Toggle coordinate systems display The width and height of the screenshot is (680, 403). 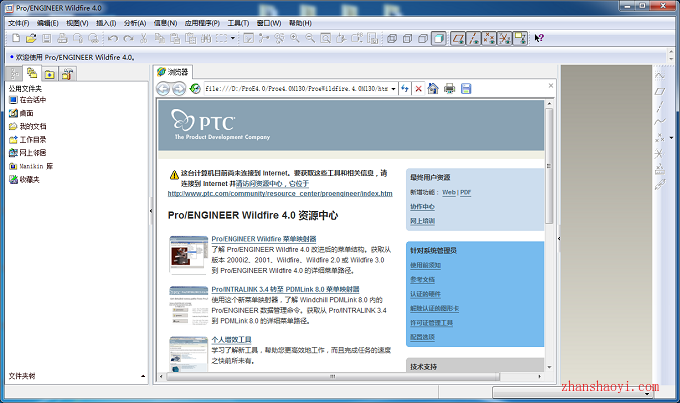tap(504, 38)
